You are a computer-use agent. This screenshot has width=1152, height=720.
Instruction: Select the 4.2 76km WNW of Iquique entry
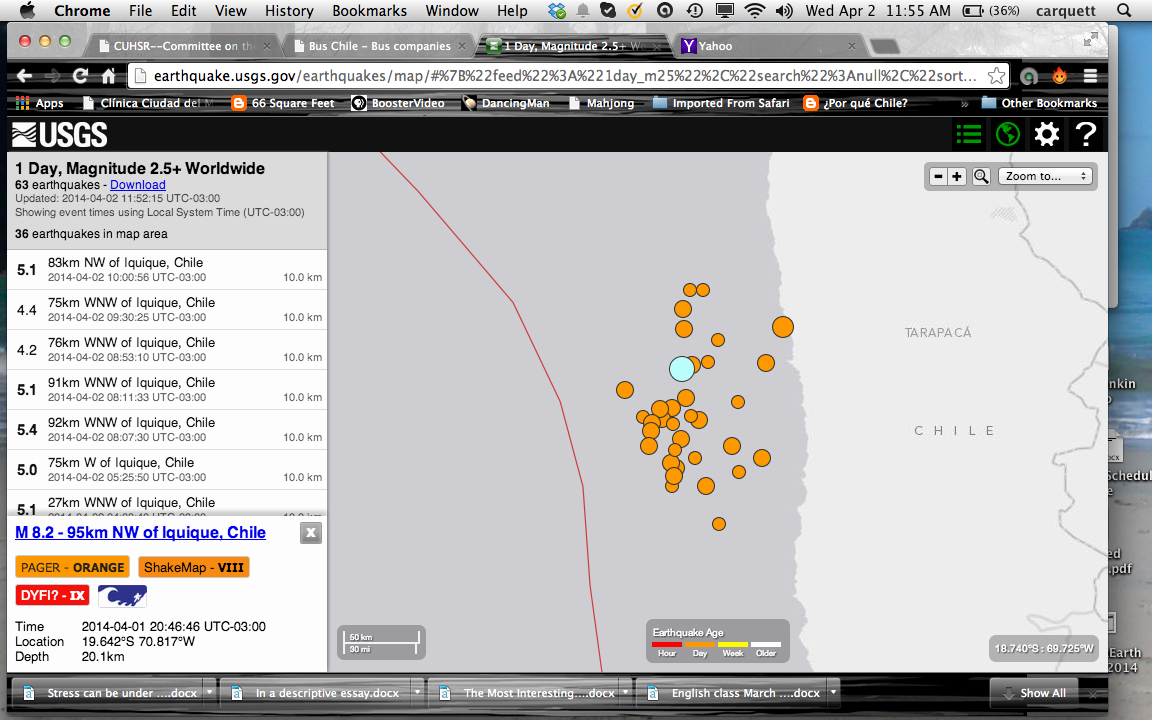tap(168, 350)
